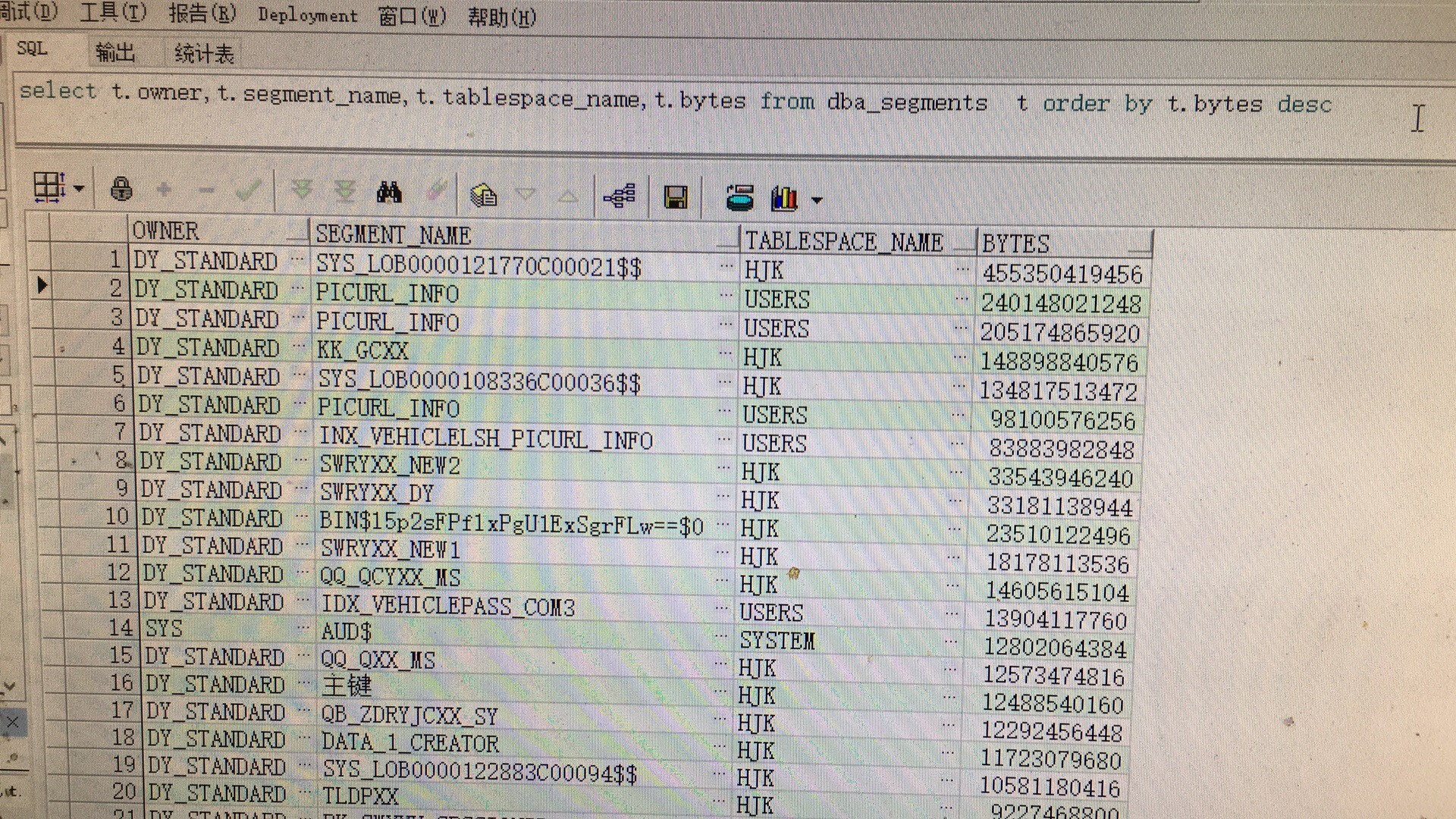Open the chart icon dropdown arrow
Screen dimensions: 1456x819
point(817,201)
